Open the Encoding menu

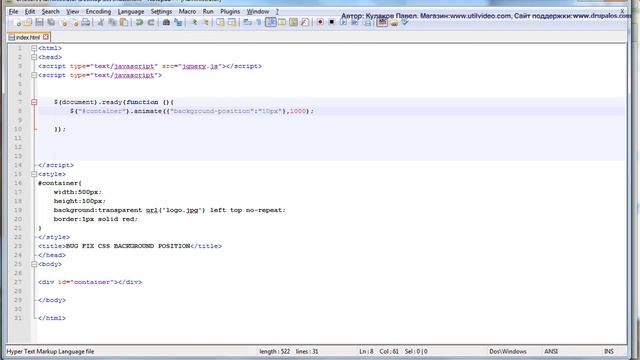pos(98,11)
